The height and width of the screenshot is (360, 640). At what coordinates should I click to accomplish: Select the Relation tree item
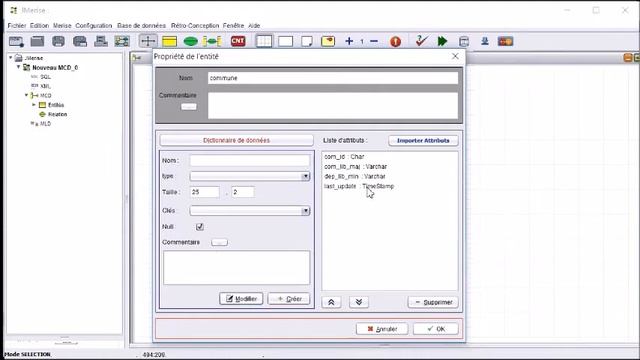click(x=58, y=114)
